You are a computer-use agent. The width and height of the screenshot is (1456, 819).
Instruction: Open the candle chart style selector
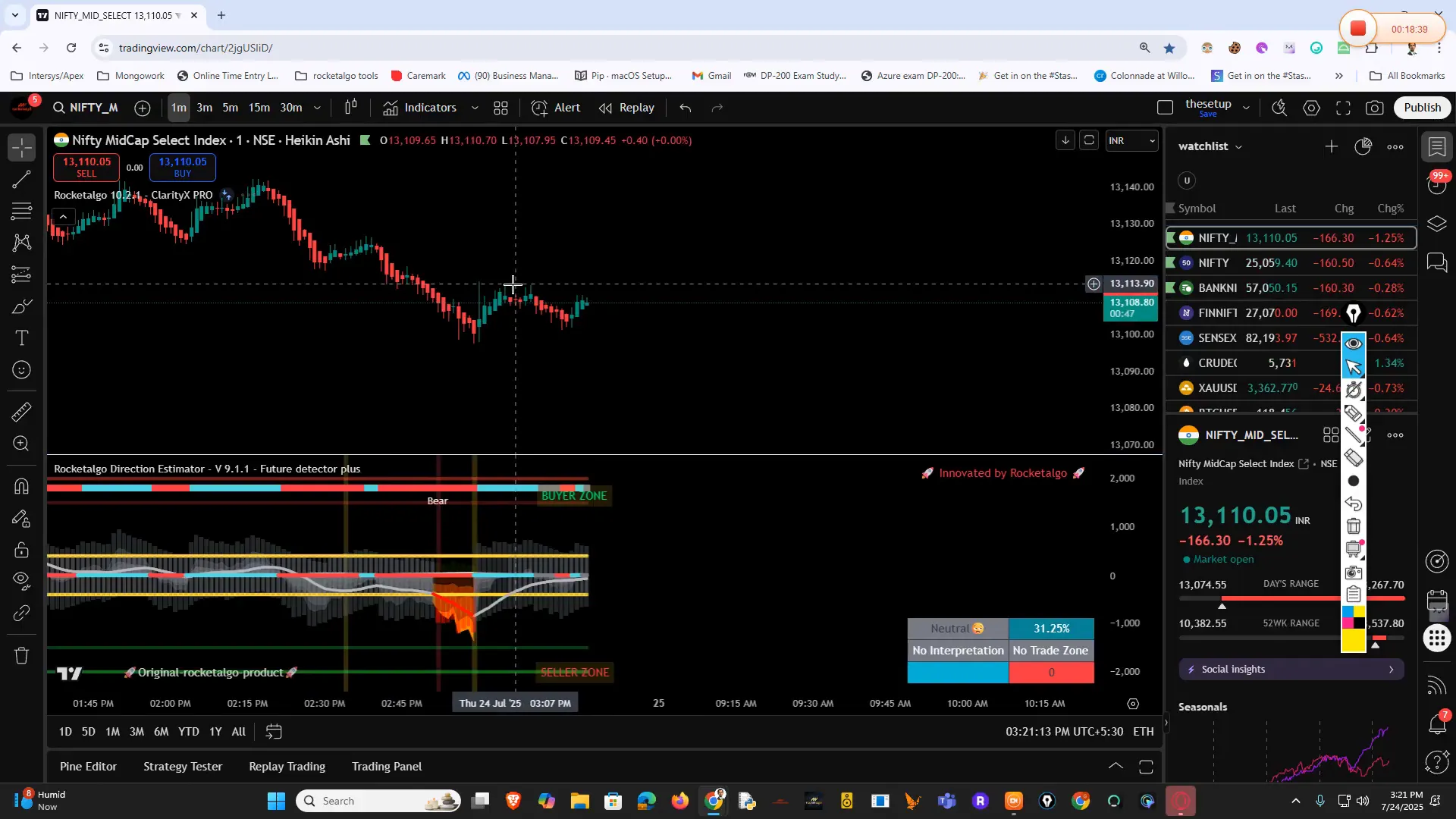click(350, 108)
